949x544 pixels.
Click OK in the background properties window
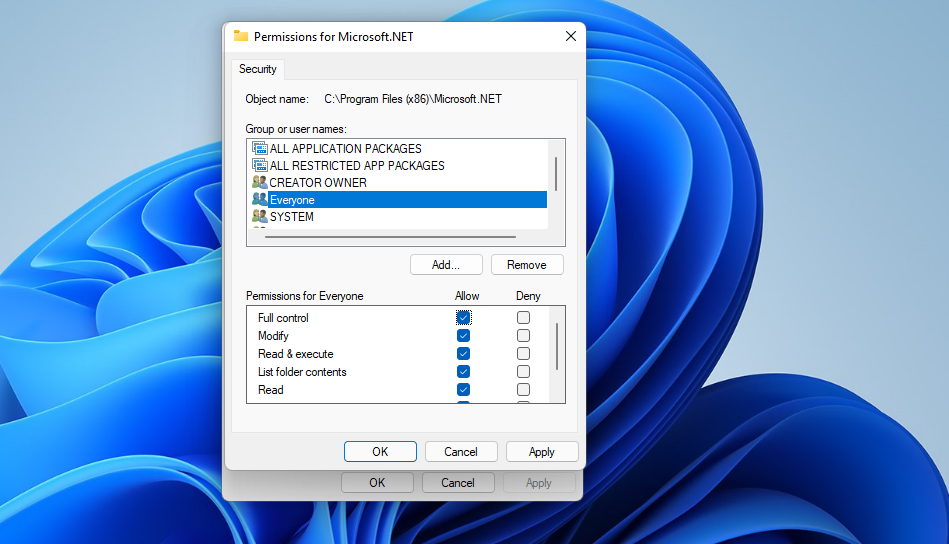[x=377, y=482]
